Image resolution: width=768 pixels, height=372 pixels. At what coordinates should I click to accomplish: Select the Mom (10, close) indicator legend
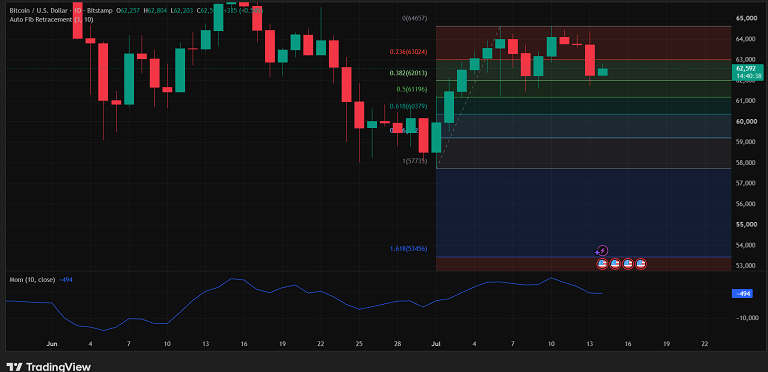point(32,279)
